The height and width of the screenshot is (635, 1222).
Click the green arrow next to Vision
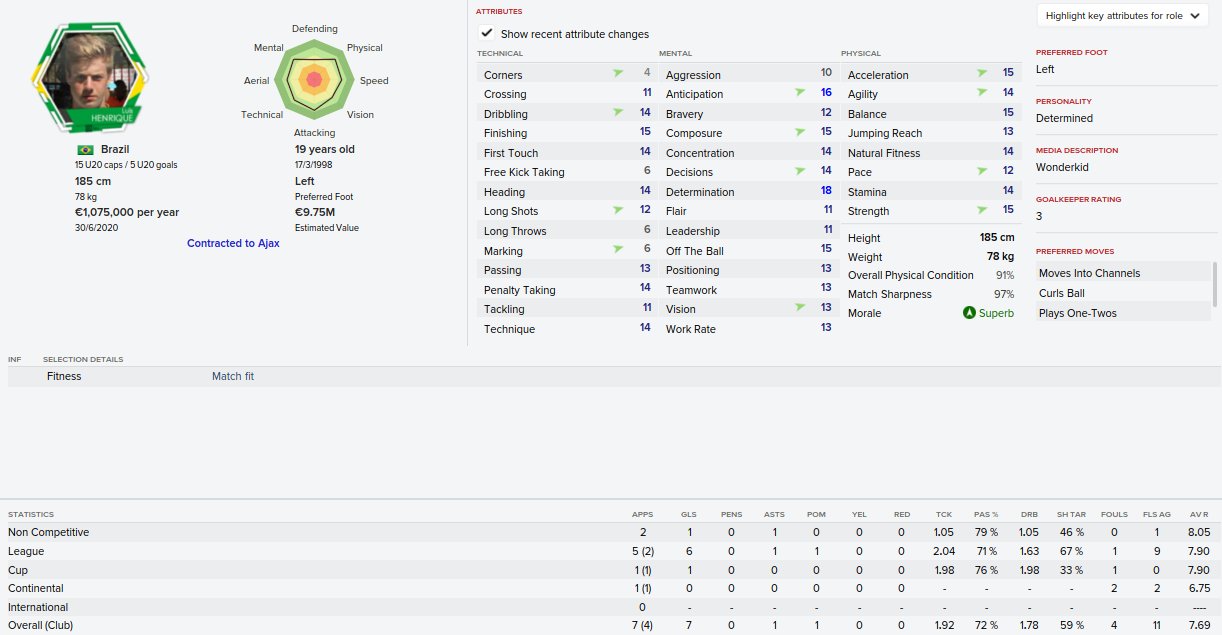[800, 308]
